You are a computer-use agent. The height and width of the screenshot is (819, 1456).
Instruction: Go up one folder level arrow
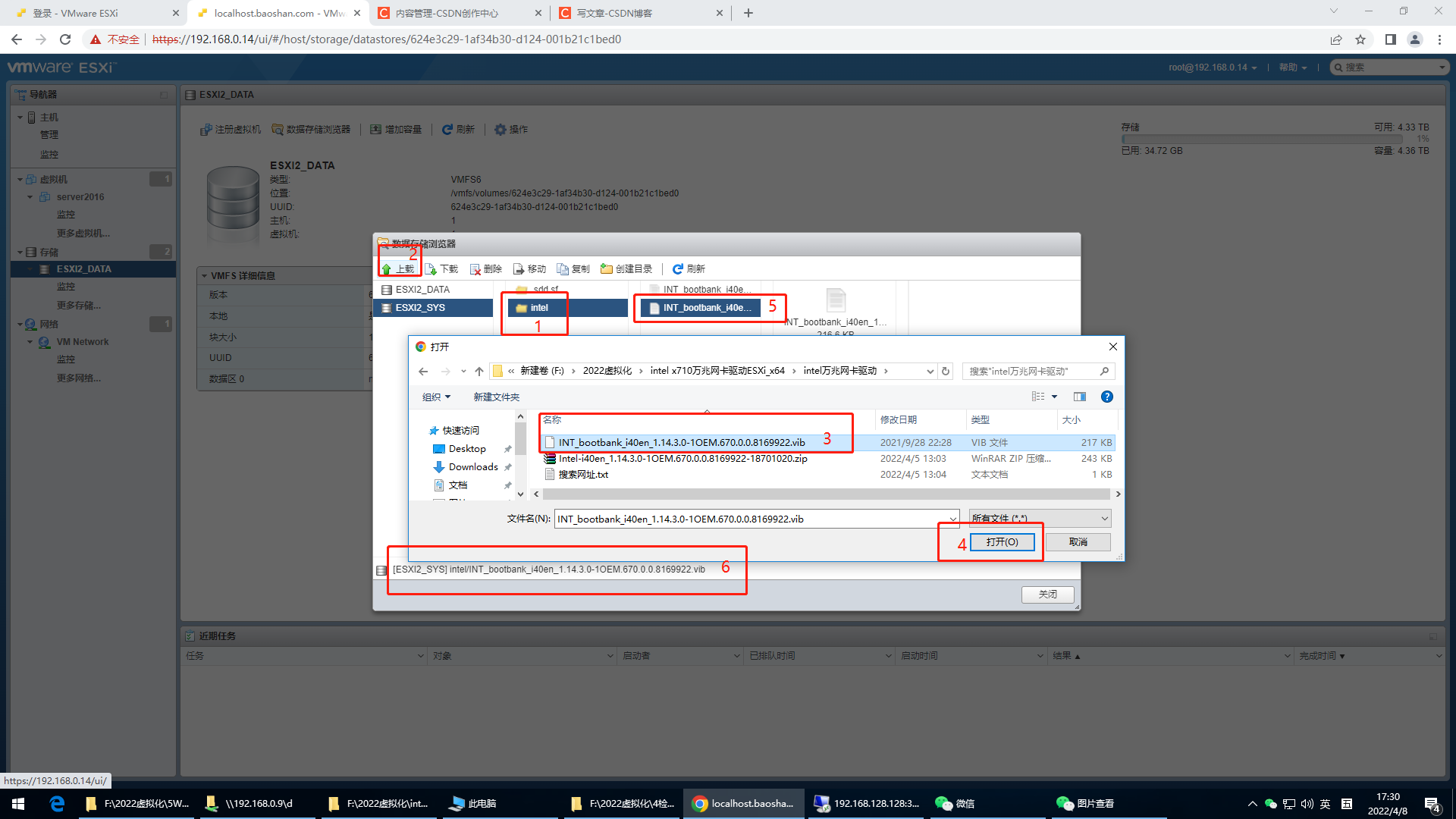click(479, 371)
